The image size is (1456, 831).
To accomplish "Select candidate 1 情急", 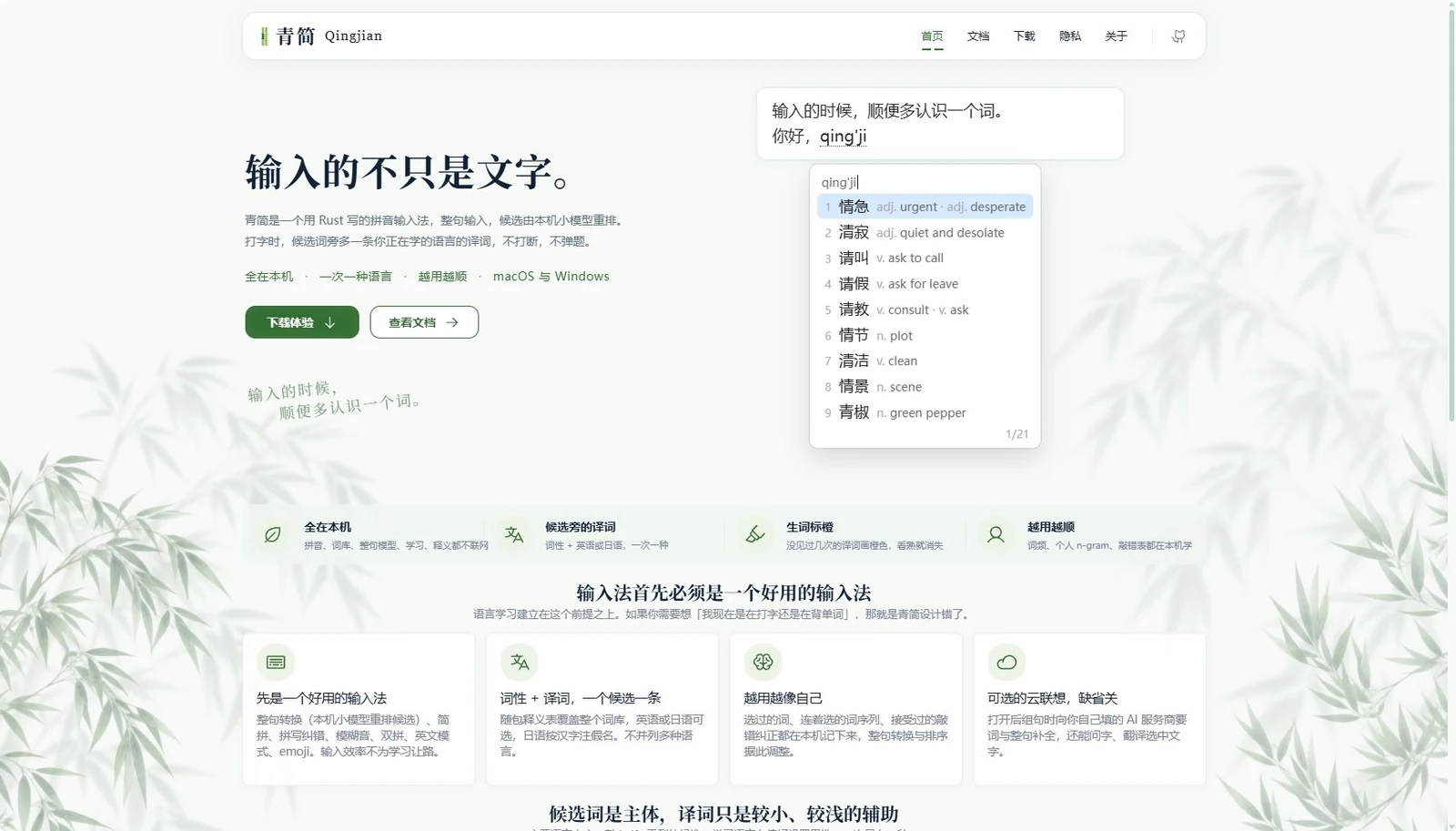I will point(925,207).
